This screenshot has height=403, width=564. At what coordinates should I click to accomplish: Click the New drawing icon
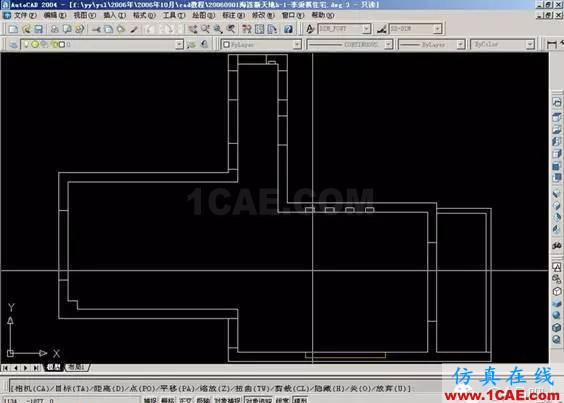click(x=13, y=29)
